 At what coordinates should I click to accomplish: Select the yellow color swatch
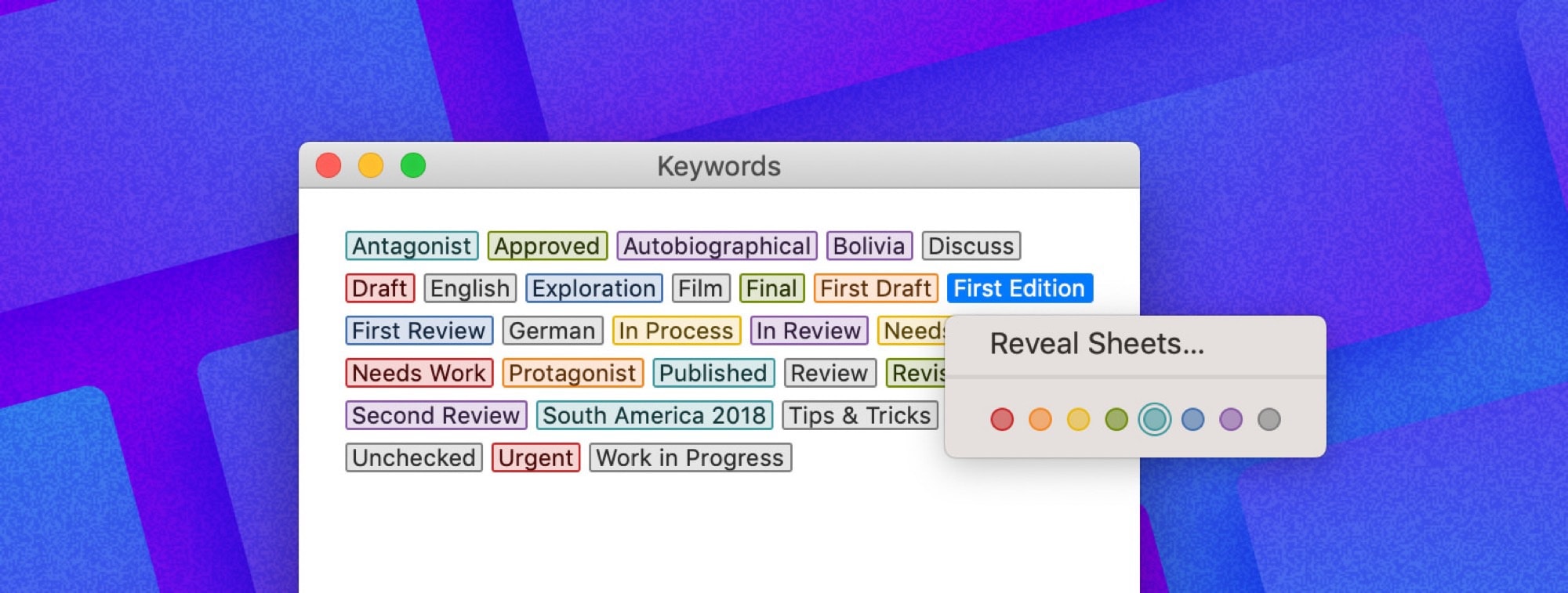click(x=1077, y=420)
